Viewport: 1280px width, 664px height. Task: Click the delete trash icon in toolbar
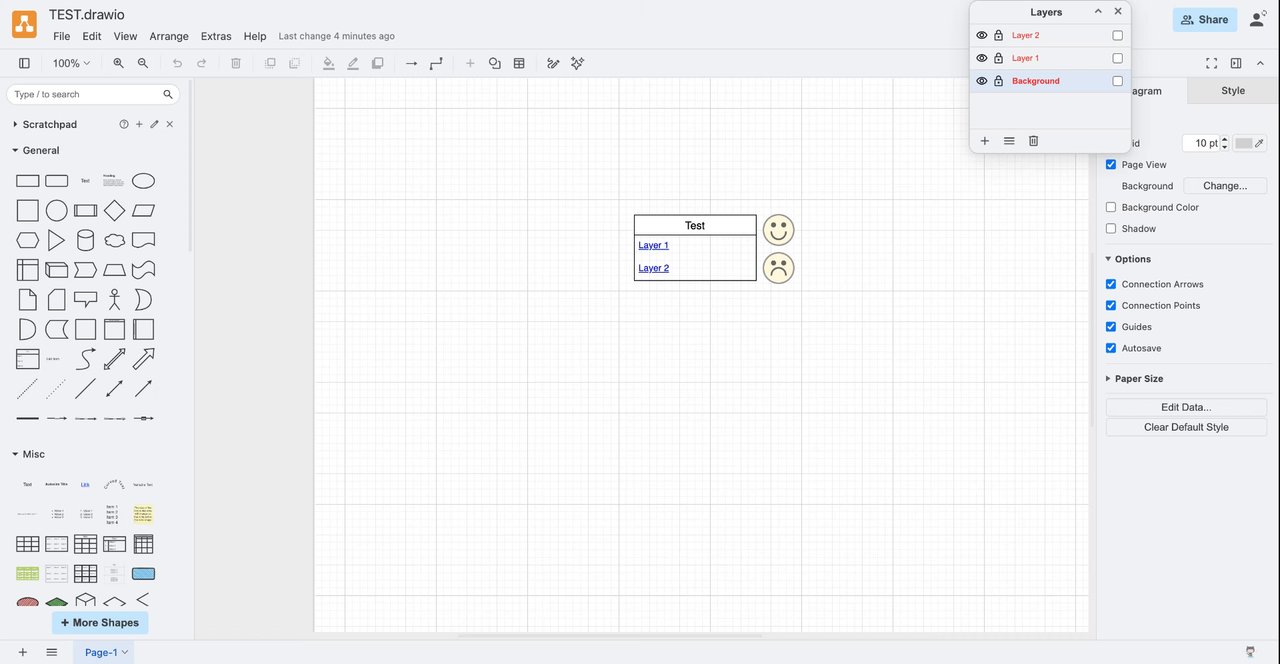[236, 63]
